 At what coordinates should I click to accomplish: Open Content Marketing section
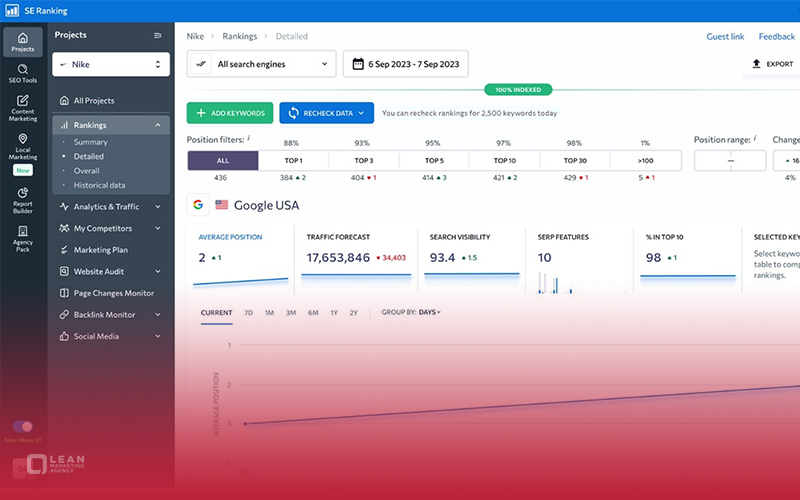pos(22,108)
